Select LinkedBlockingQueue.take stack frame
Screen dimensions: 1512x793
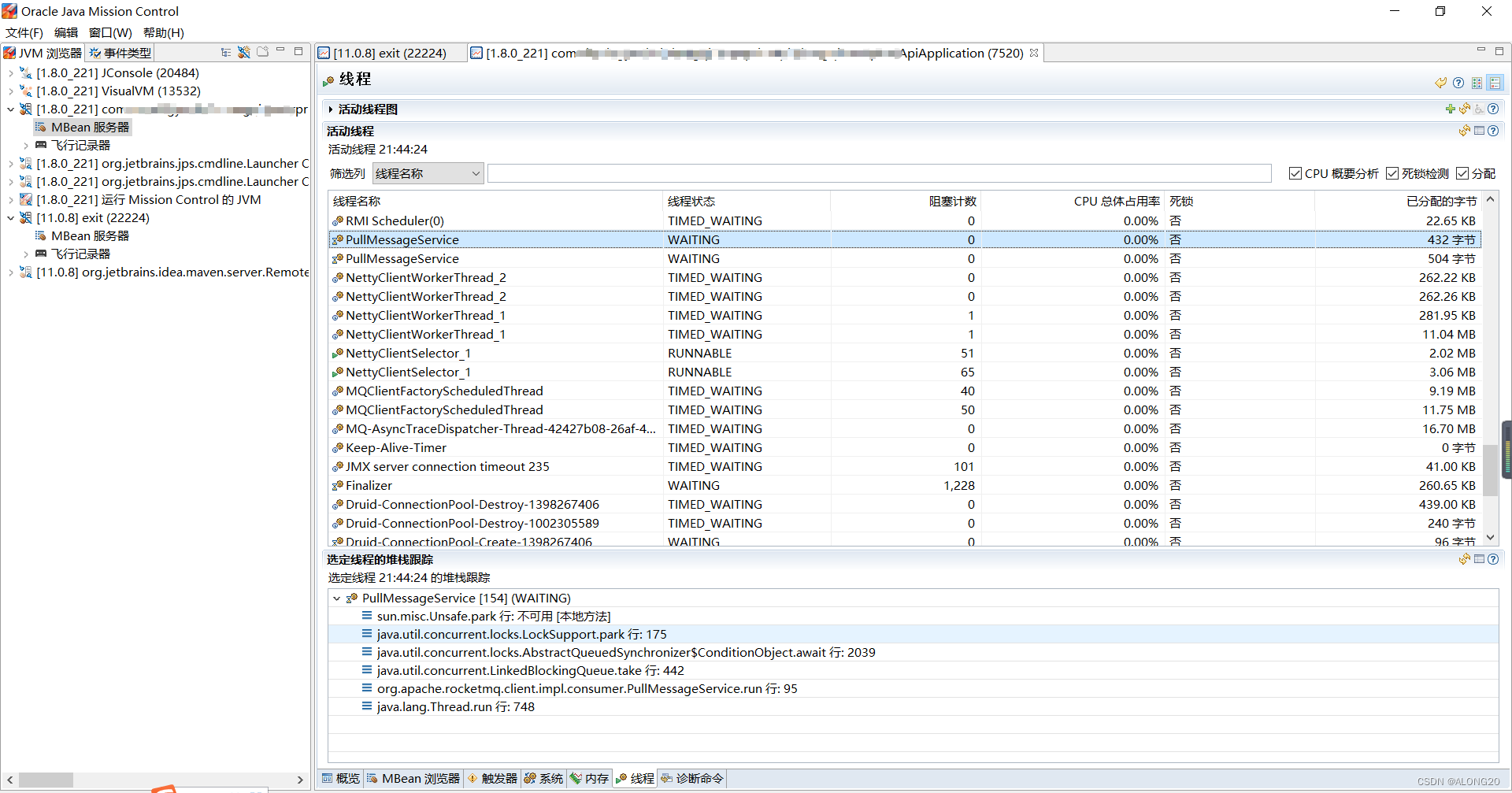(x=913, y=670)
